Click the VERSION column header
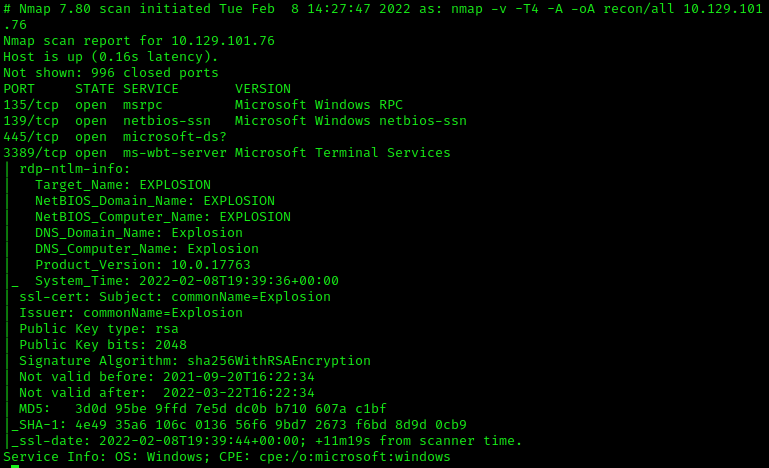This screenshot has width=769, height=468. click(262, 89)
